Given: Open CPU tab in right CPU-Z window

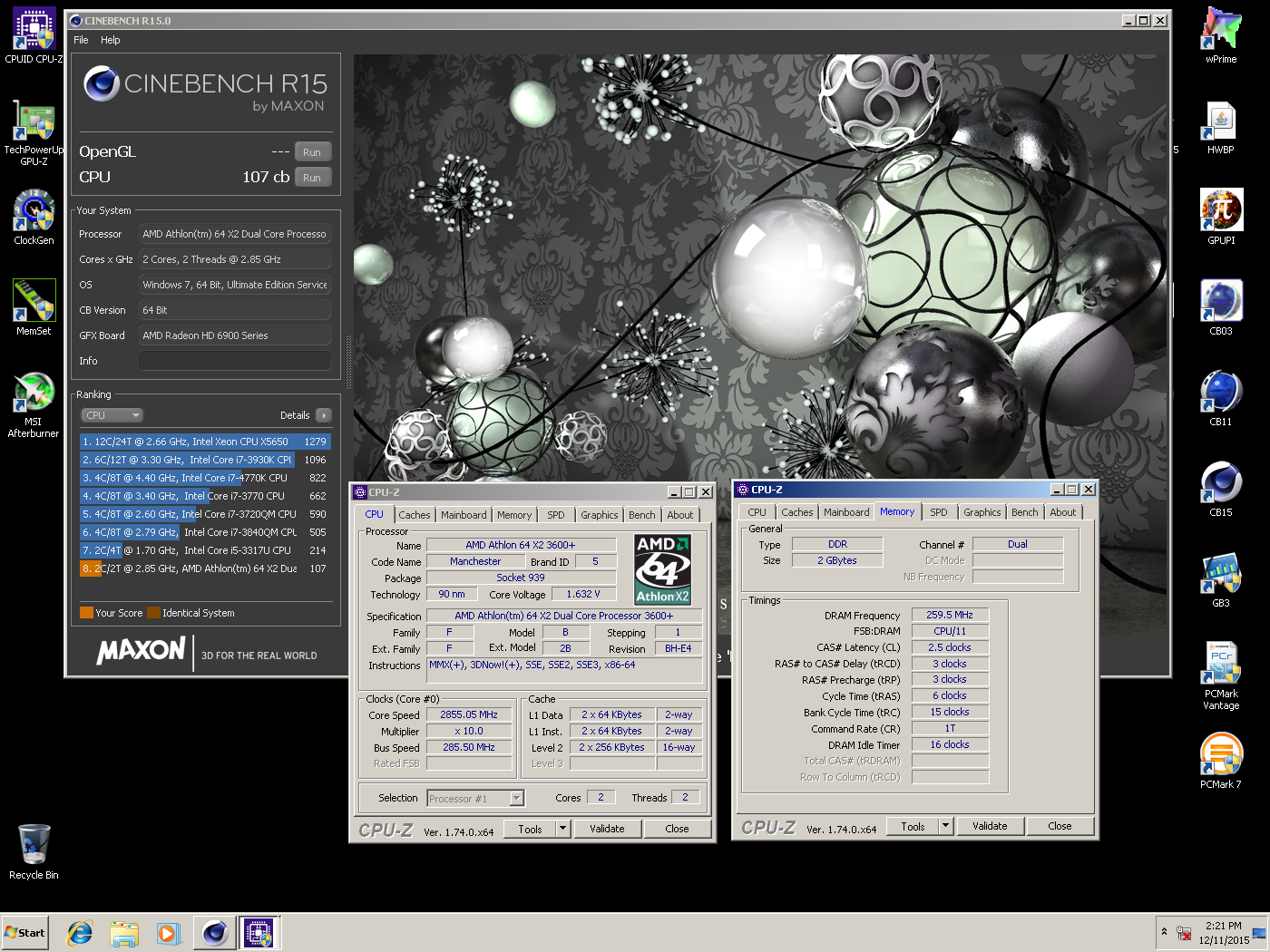Looking at the screenshot, I should point(757,512).
